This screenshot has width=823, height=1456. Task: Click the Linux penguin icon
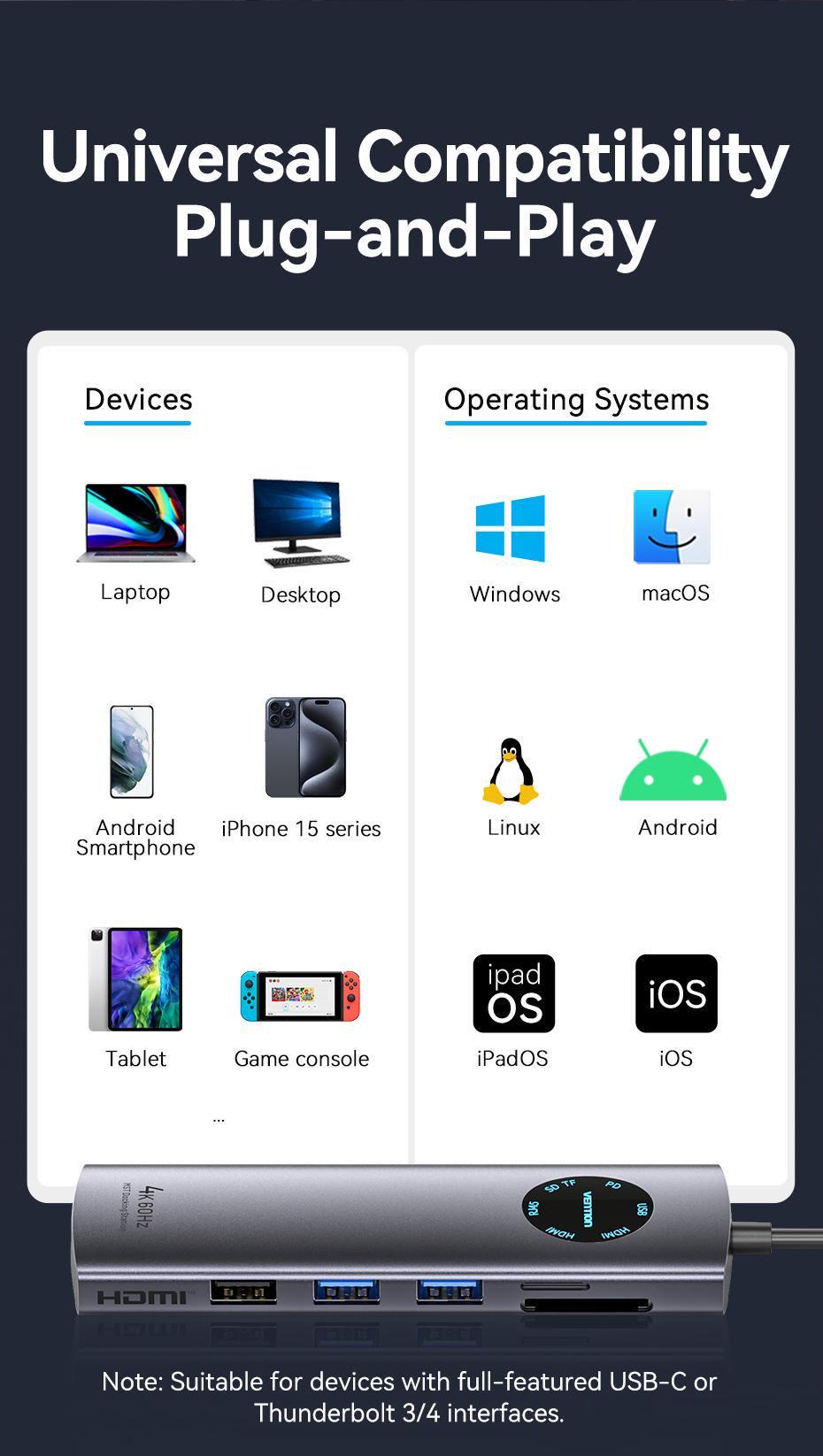tap(511, 771)
